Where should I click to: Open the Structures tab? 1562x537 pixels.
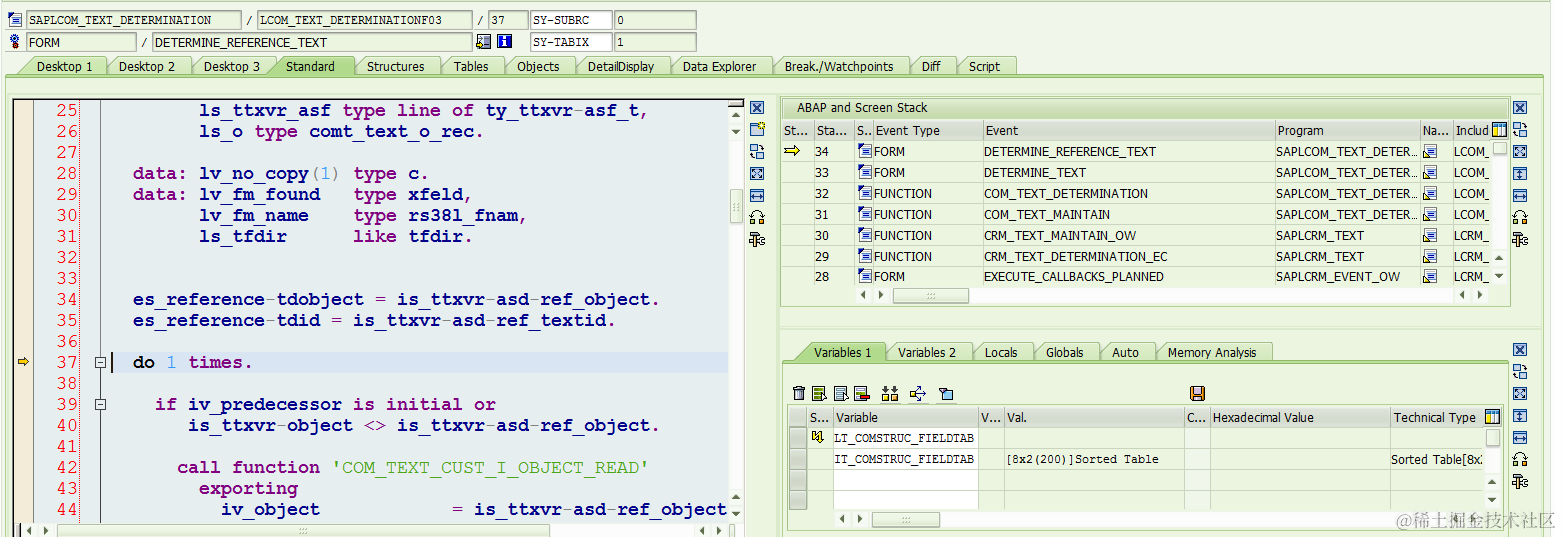pyautogui.click(x=395, y=67)
